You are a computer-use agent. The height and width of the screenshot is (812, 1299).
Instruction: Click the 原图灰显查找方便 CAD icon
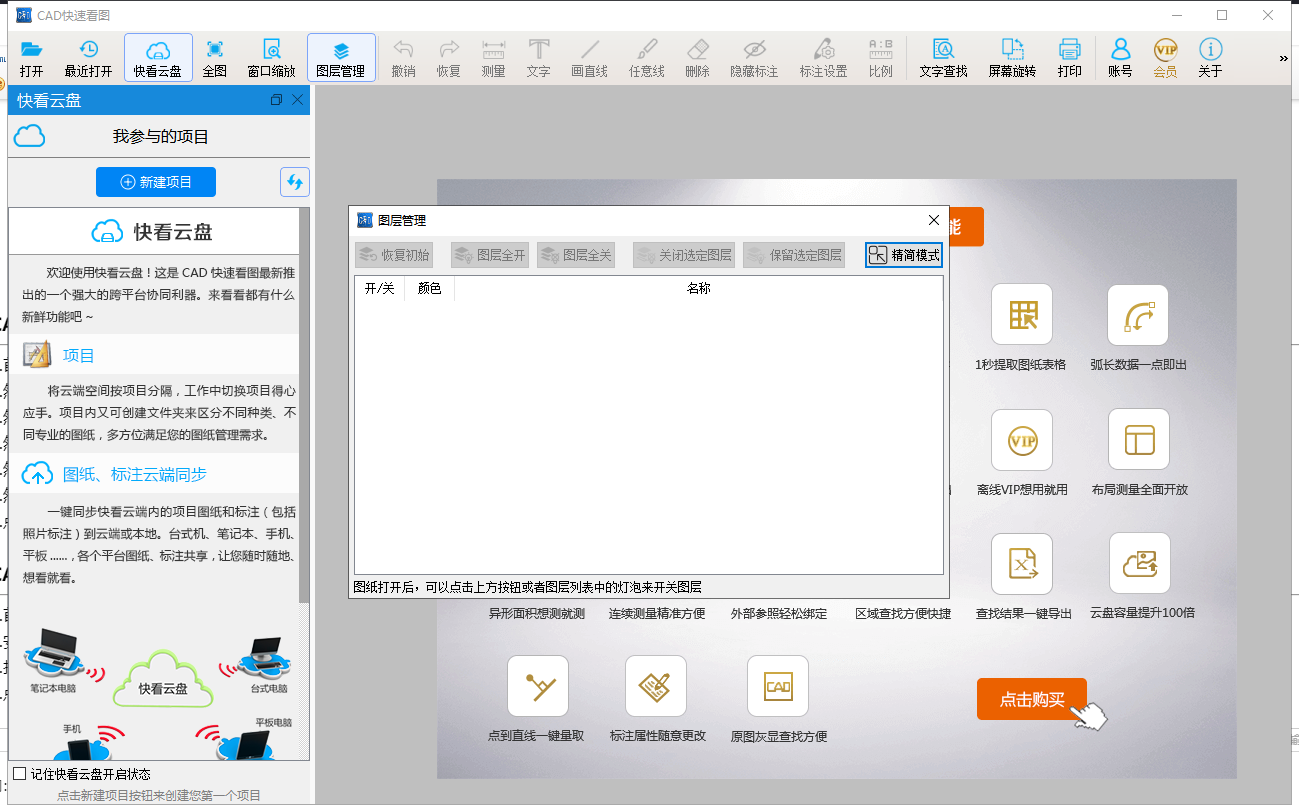point(778,687)
